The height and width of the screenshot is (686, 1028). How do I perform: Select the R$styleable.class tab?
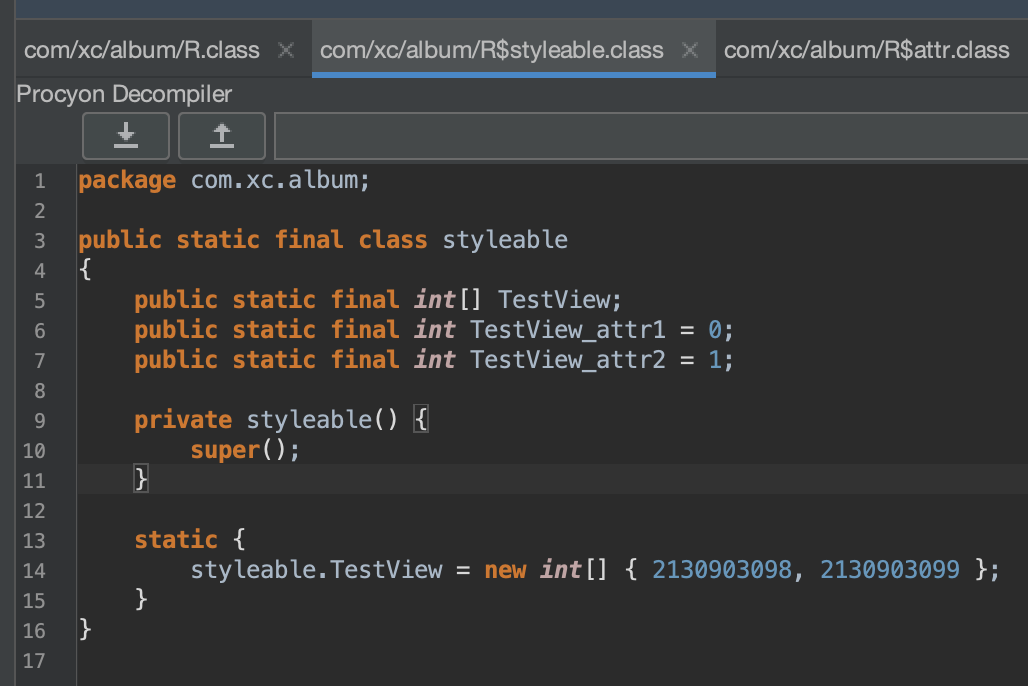491,50
